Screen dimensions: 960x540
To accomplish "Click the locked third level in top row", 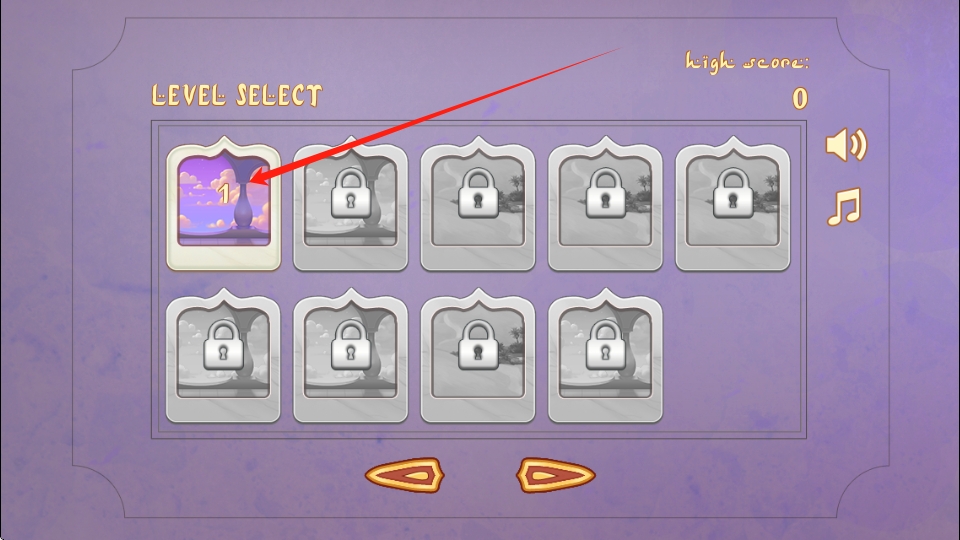I will pos(478,204).
